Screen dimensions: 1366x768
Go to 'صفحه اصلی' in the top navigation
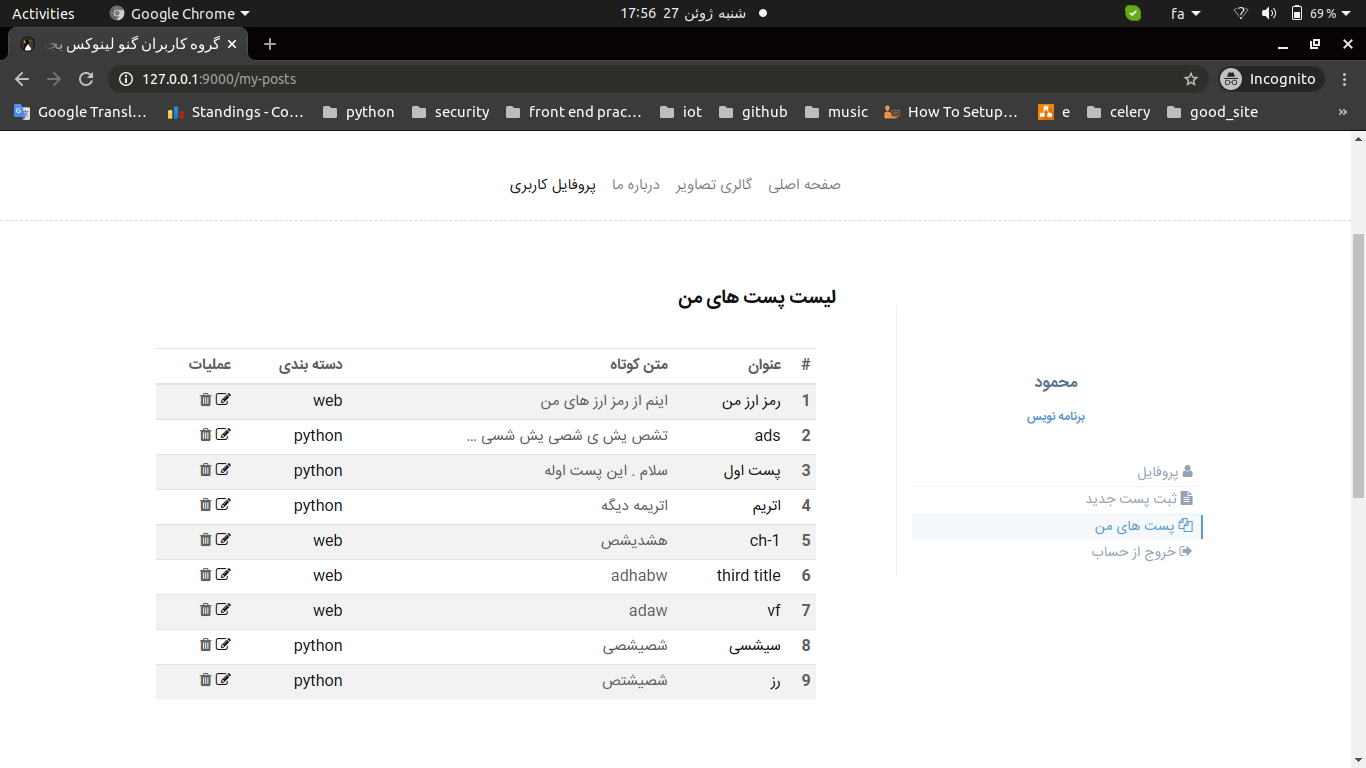[804, 185]
